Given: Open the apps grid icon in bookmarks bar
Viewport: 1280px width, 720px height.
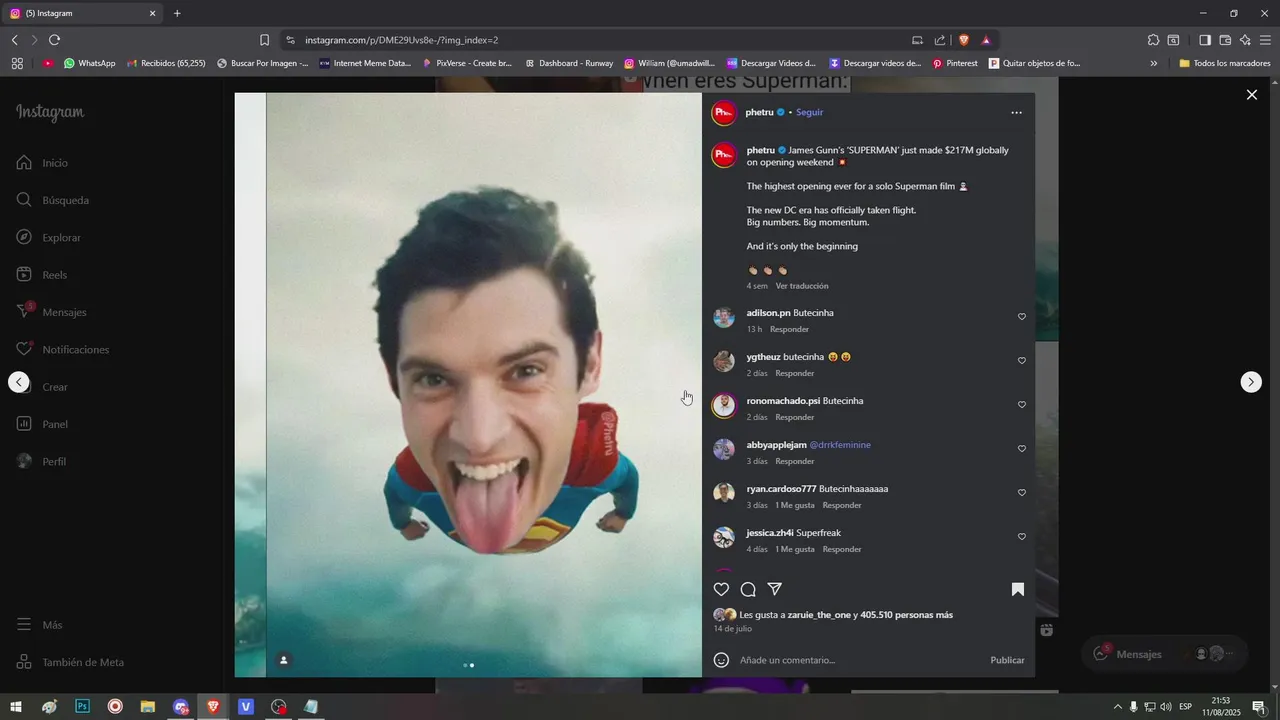Looking at the screenshot, I should [17, 63].
